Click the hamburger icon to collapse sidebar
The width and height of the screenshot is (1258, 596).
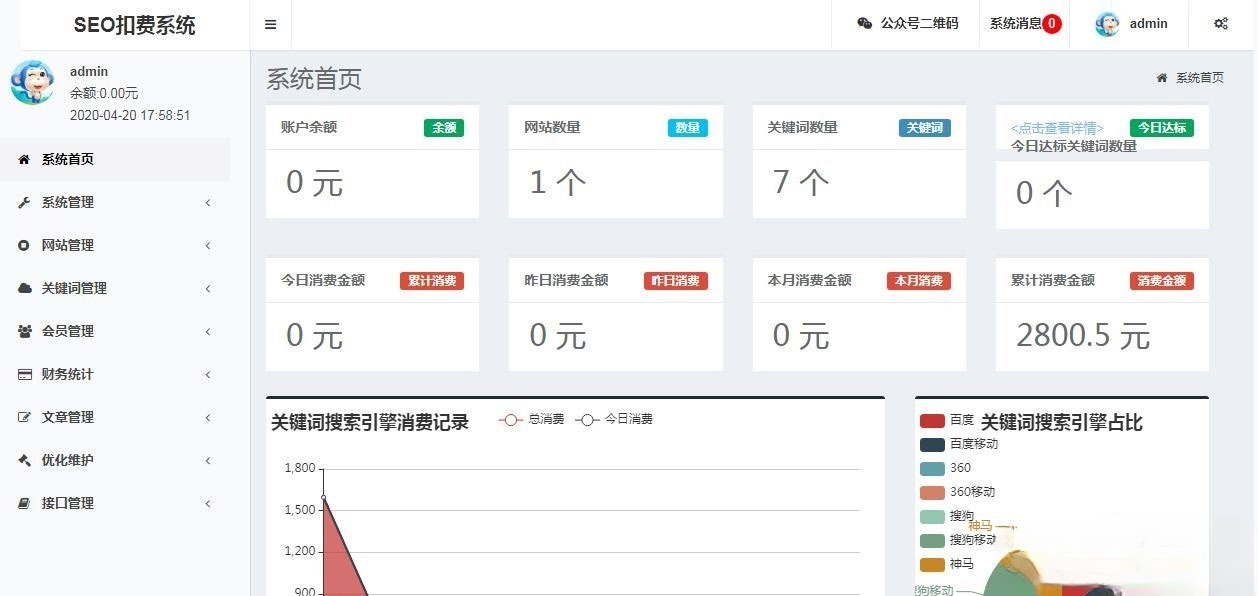point(269,24)
